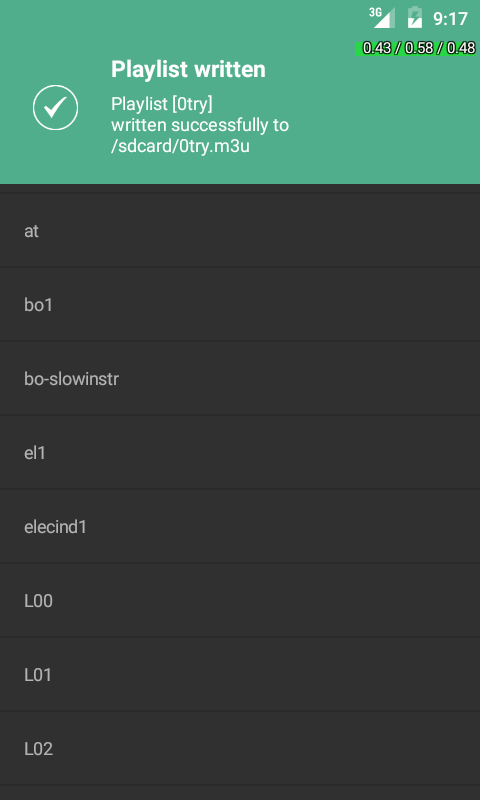Viewport: 480px width, 800px height.
Task: Tap the checkmark success icon
Action: [56, 108]
